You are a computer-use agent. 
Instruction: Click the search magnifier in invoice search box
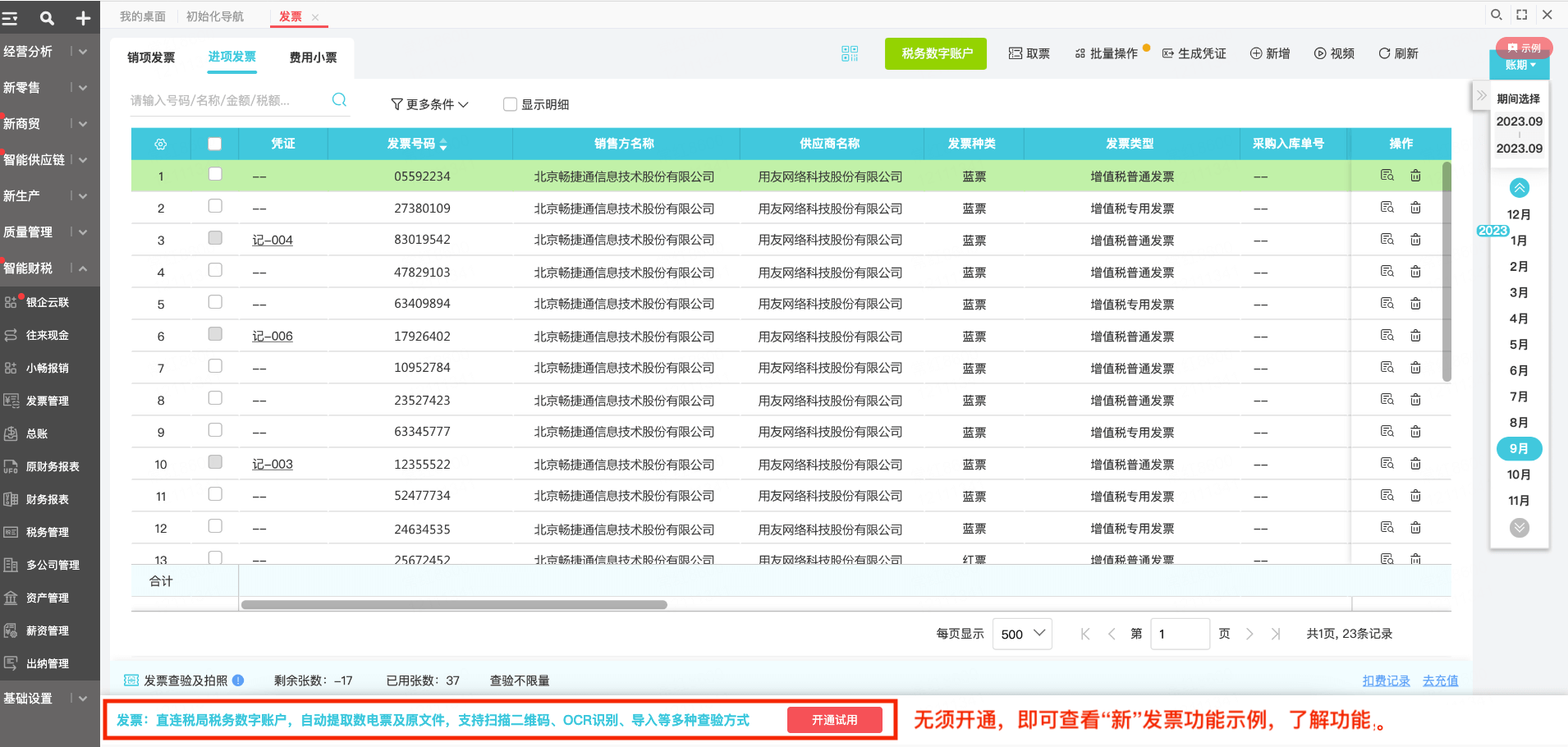339,100
